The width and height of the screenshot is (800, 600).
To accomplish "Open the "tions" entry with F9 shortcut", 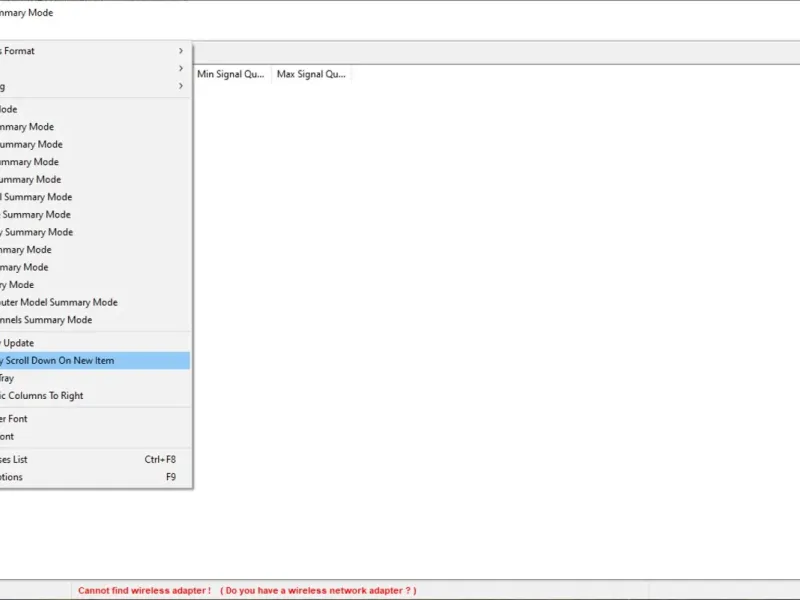I will click(95, 477).
